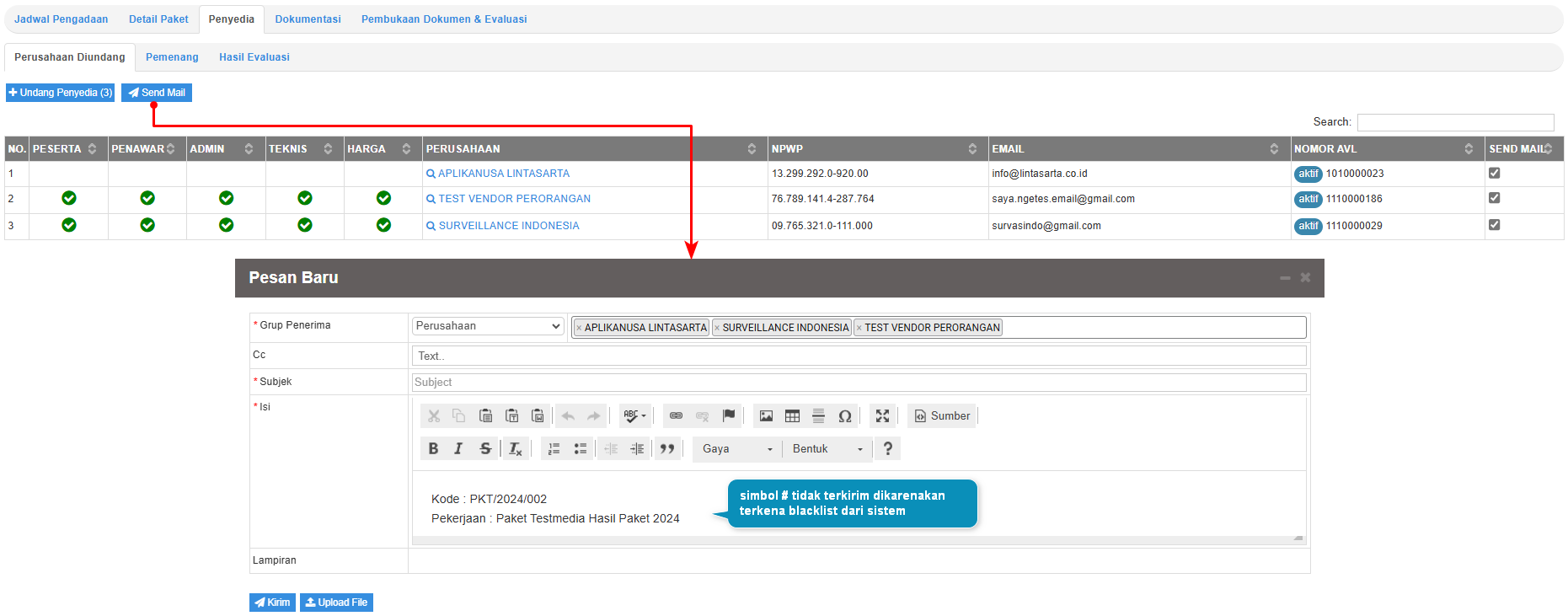Viewport: 1568px width, 616px height.
Task: Toggle bold formatting in the editor
Action: point(433,449)
